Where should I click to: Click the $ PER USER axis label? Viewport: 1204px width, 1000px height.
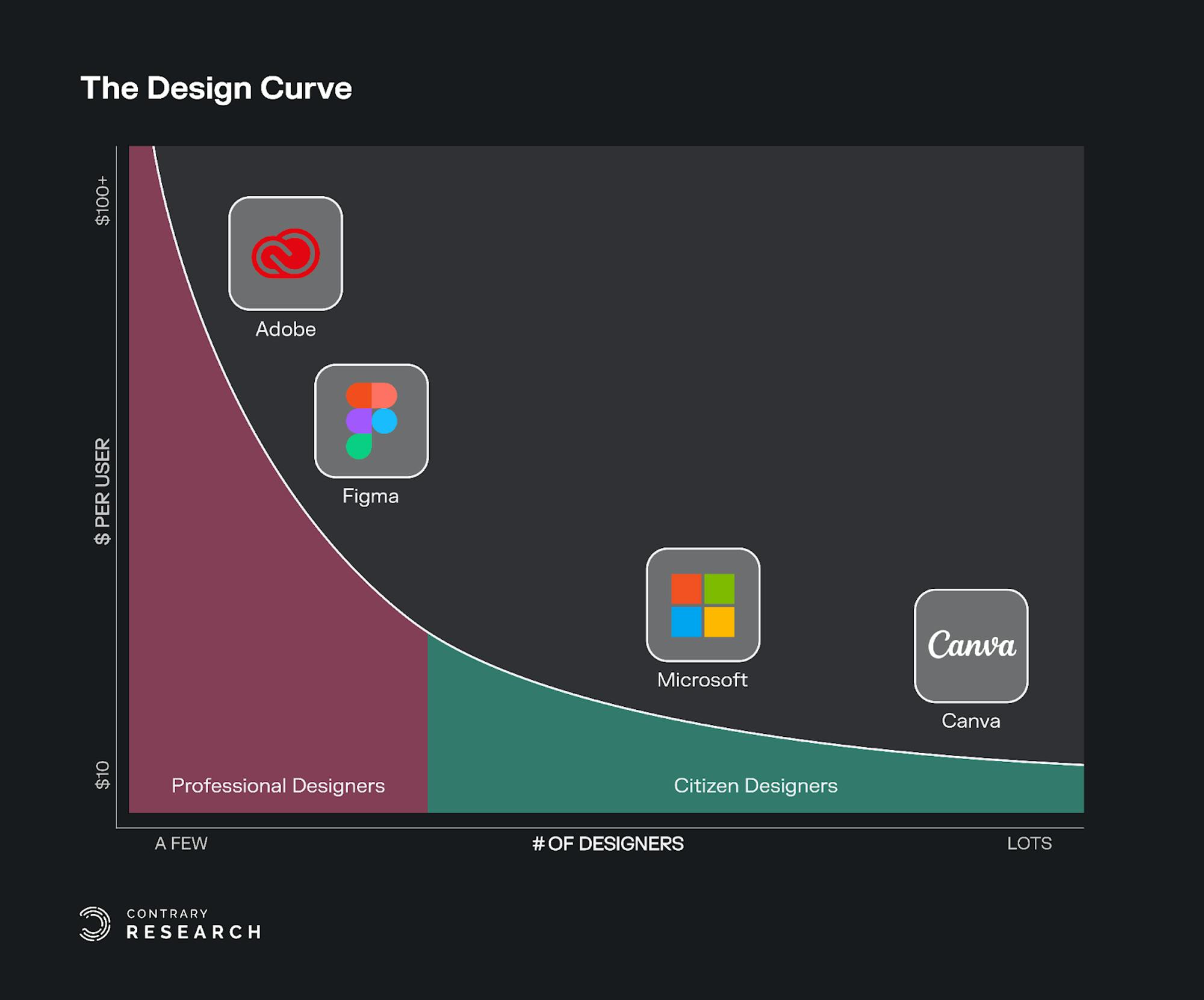pyautogui.click(x=103, y=491)
